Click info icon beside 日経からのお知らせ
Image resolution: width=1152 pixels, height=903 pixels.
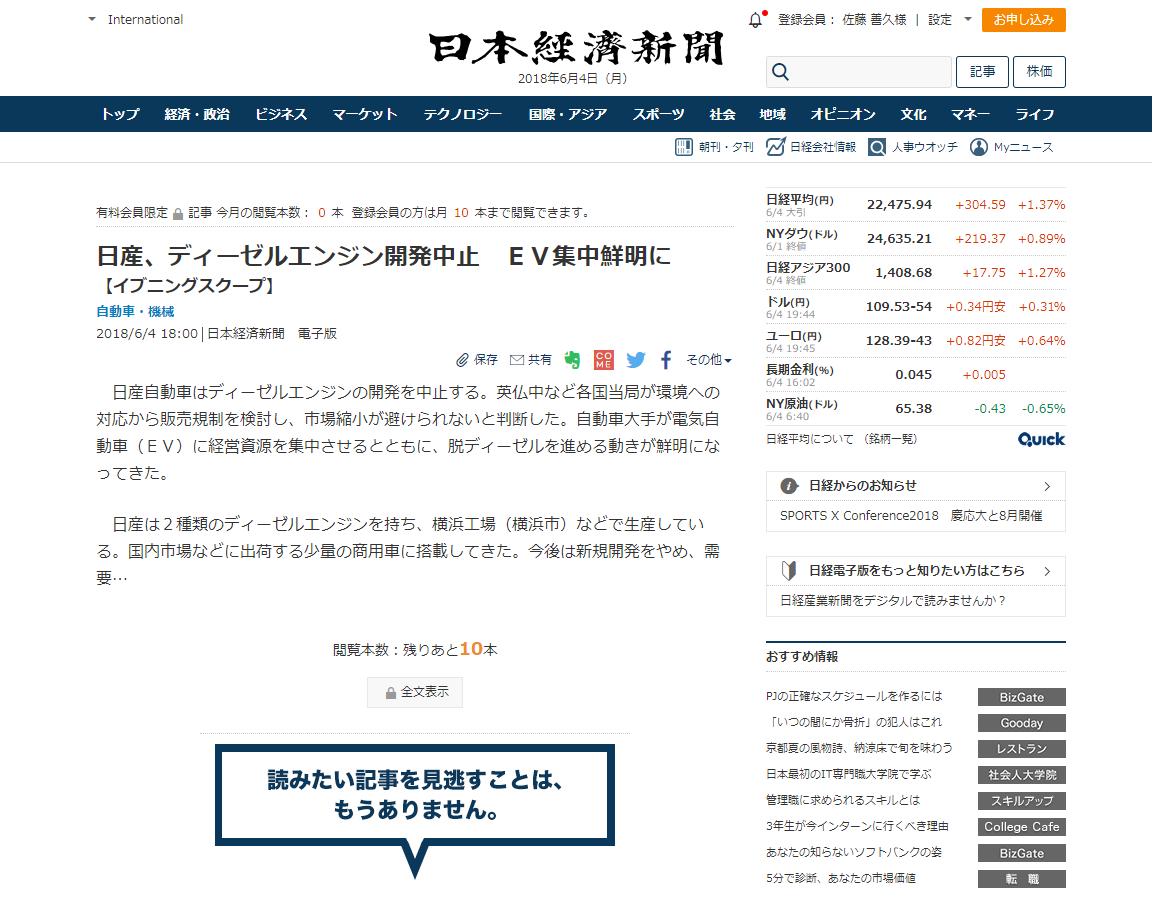789,486
